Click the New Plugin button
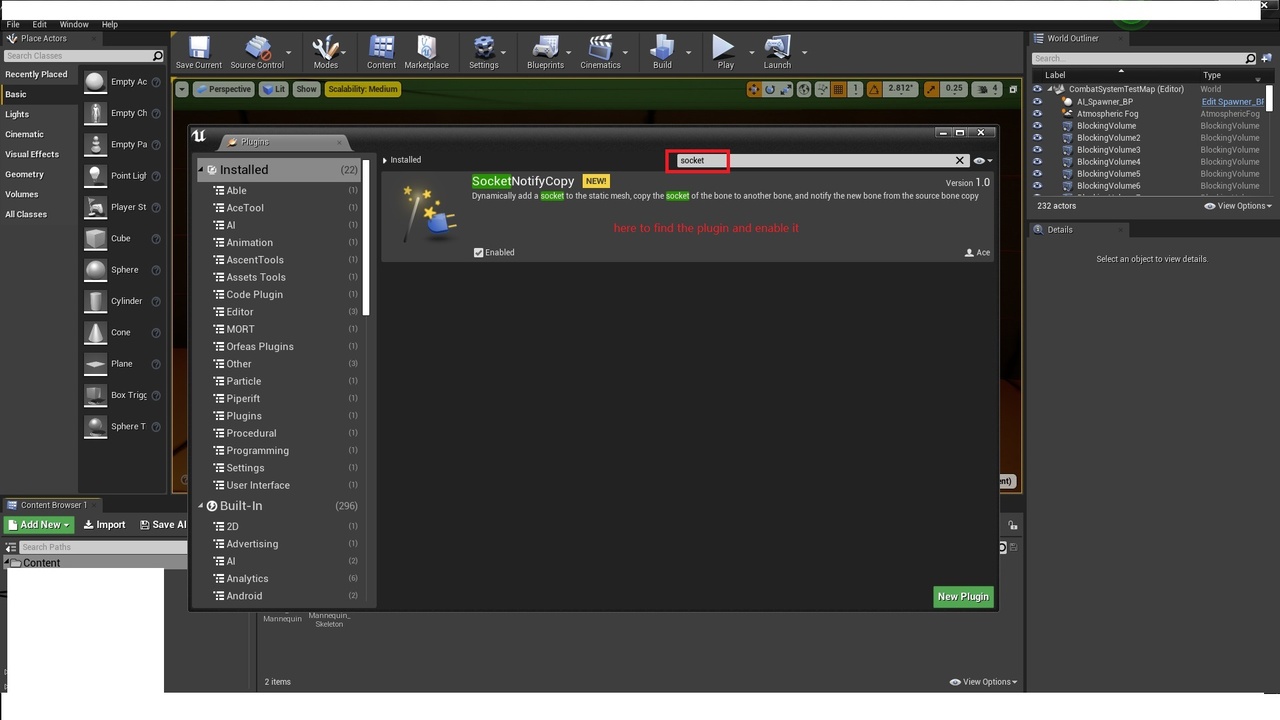This screenshot has height=720, width=1280. pos(963,597)
